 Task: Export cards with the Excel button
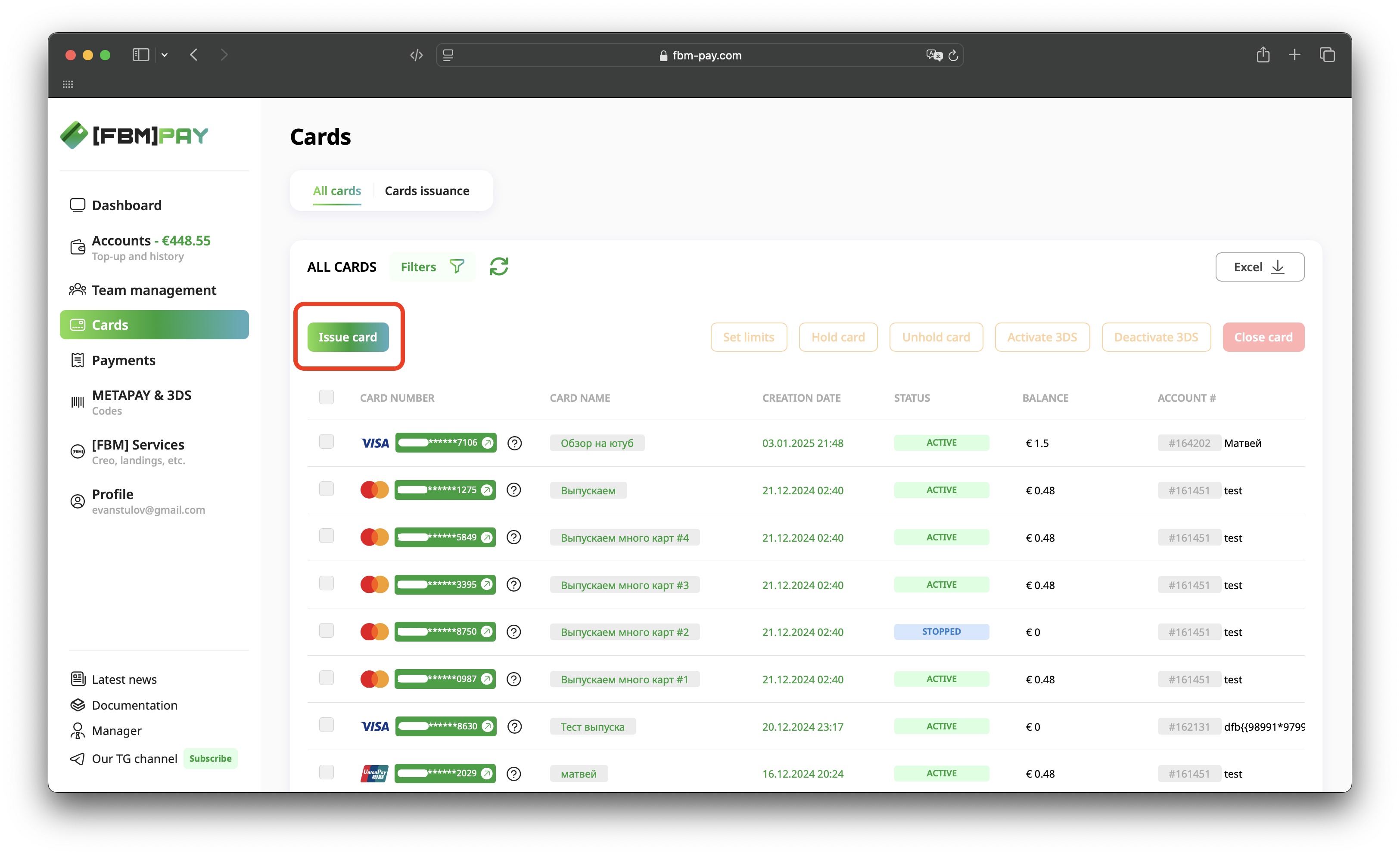point(1259,267)
